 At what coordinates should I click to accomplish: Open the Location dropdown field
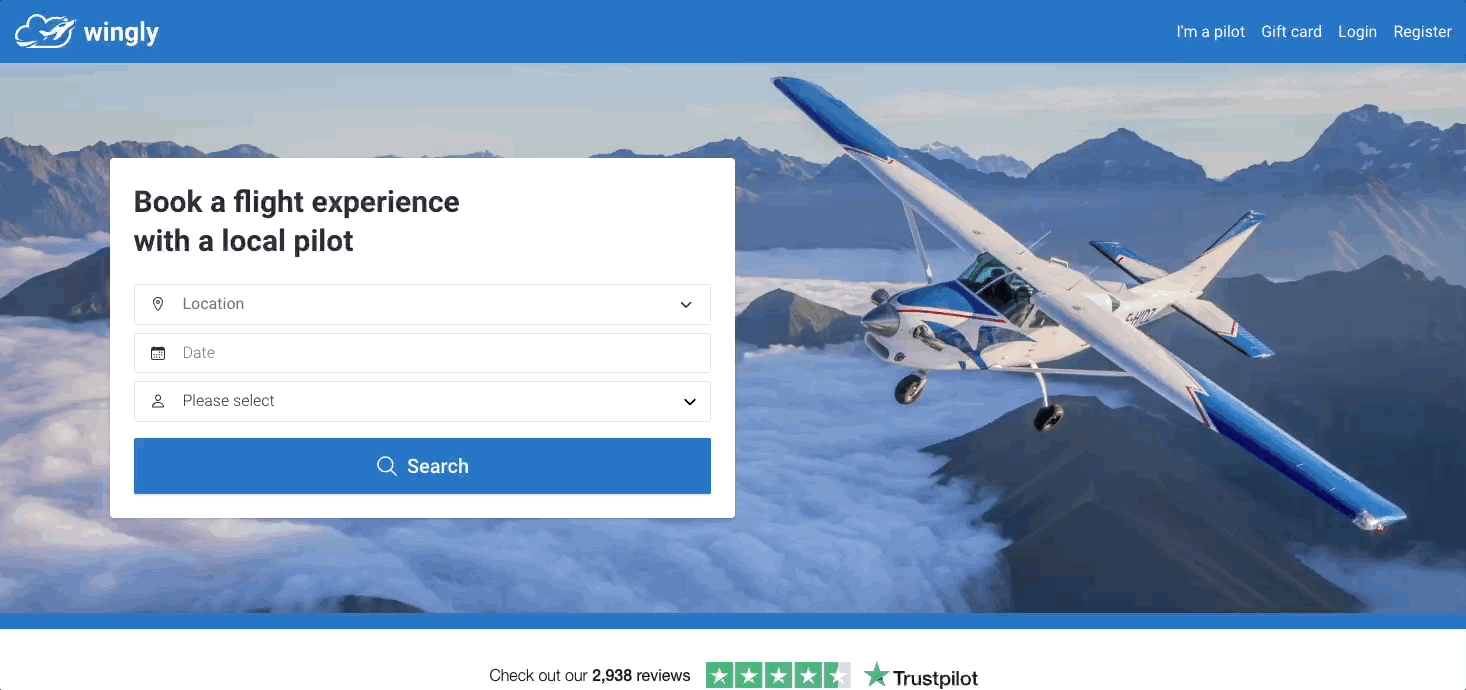pos(422,304)
